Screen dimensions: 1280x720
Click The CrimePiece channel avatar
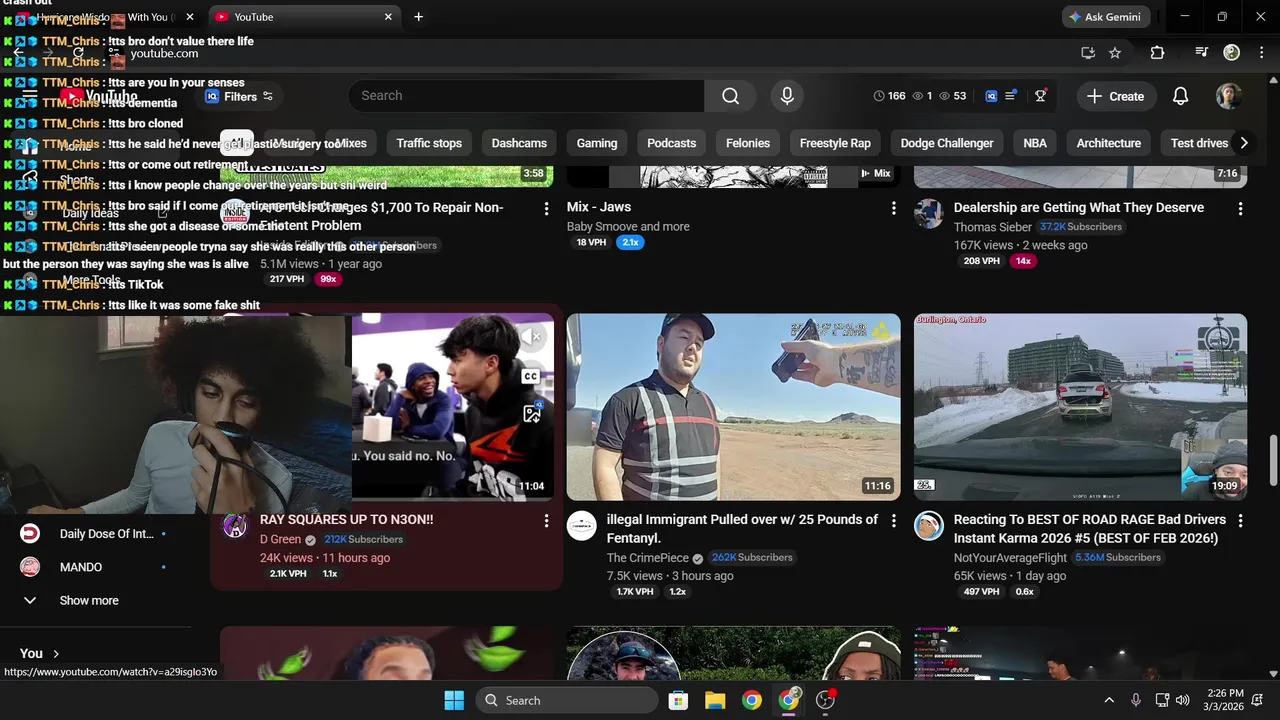(x=582, y=526)
